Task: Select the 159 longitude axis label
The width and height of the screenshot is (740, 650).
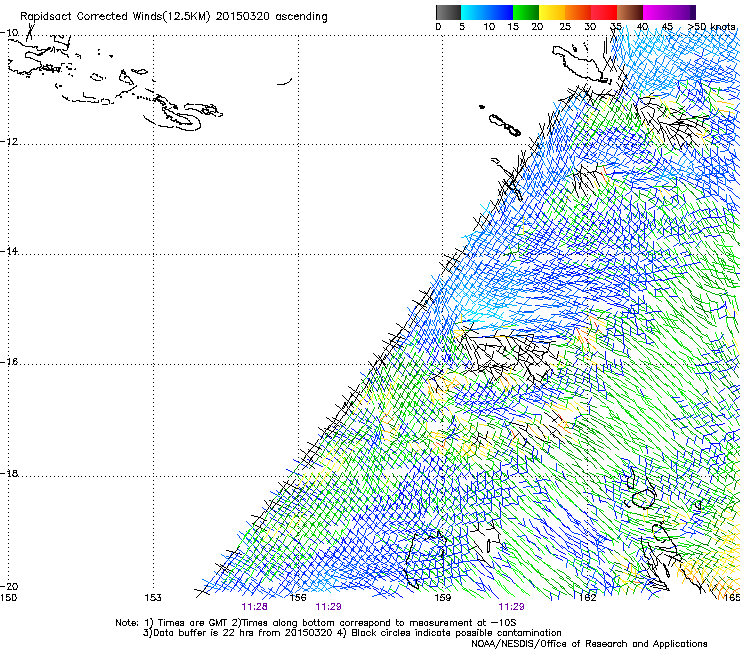Action: pyautogui.click(x=442, y=598)
